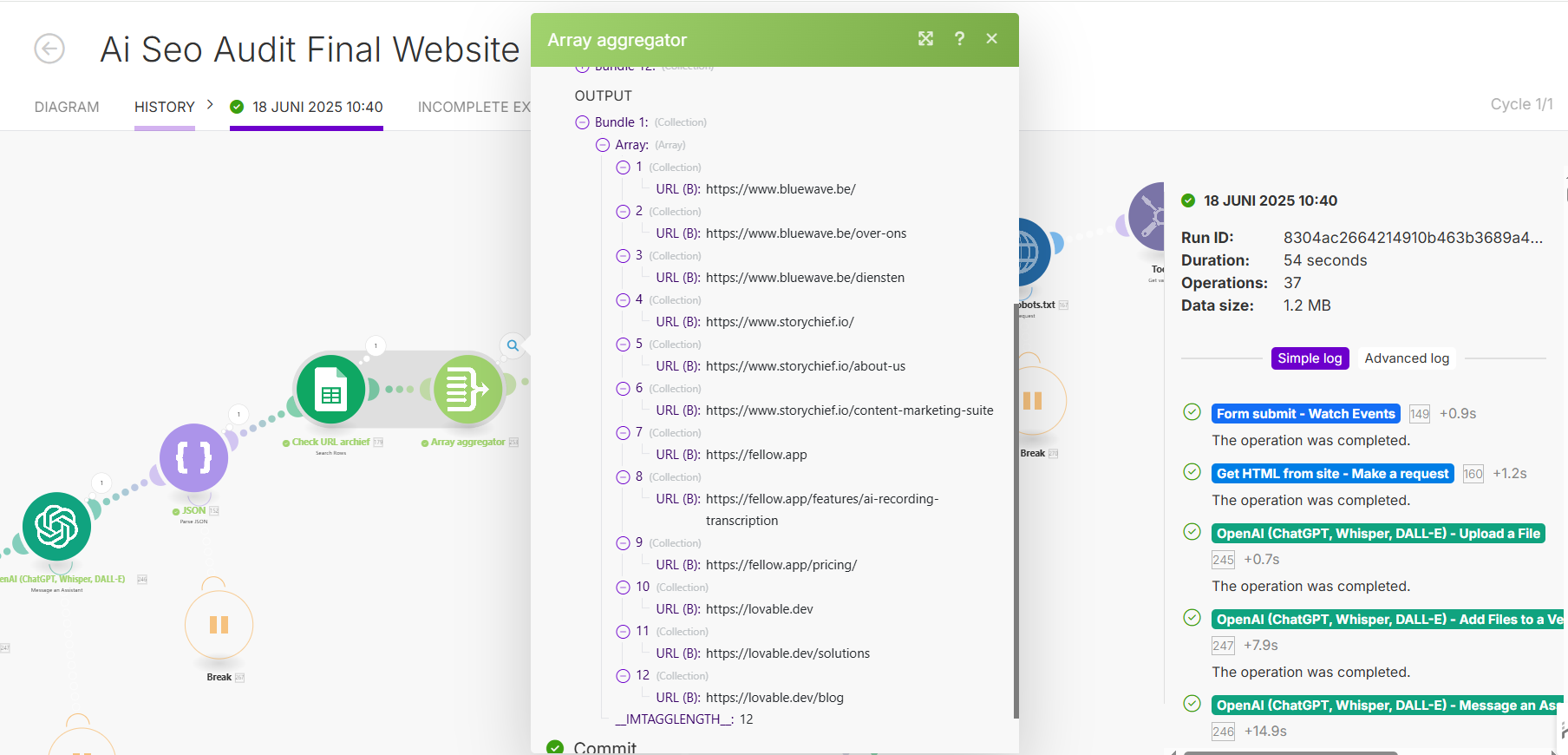Open the INCOMPLETE EXECUTIONS tab
Viewport: 1568px width, 755px height.
[474, 107]
